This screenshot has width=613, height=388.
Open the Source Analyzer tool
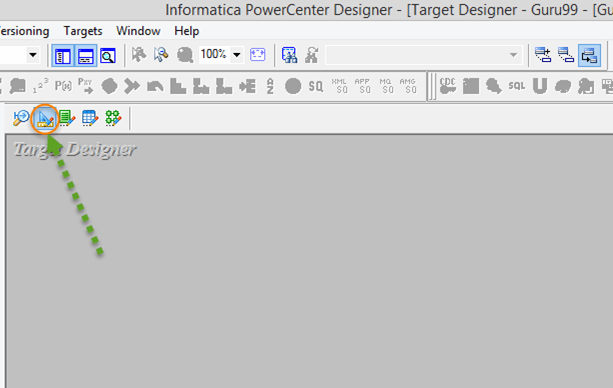21,118
